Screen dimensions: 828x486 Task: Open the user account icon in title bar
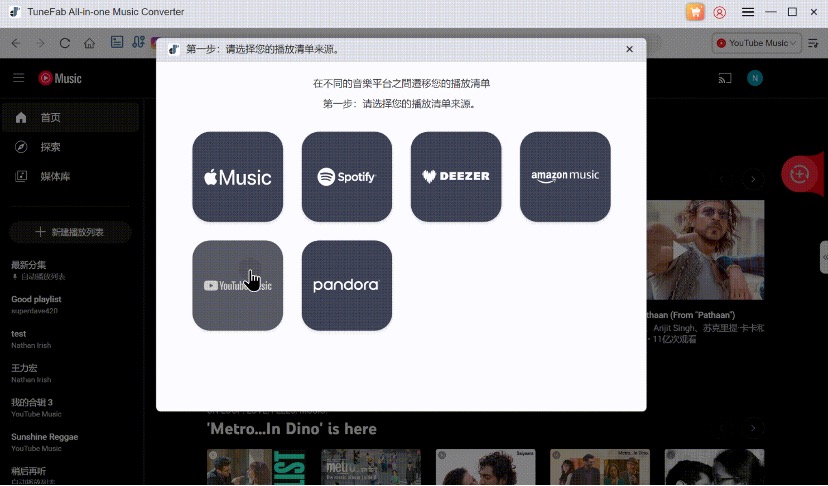click(719, 12)
